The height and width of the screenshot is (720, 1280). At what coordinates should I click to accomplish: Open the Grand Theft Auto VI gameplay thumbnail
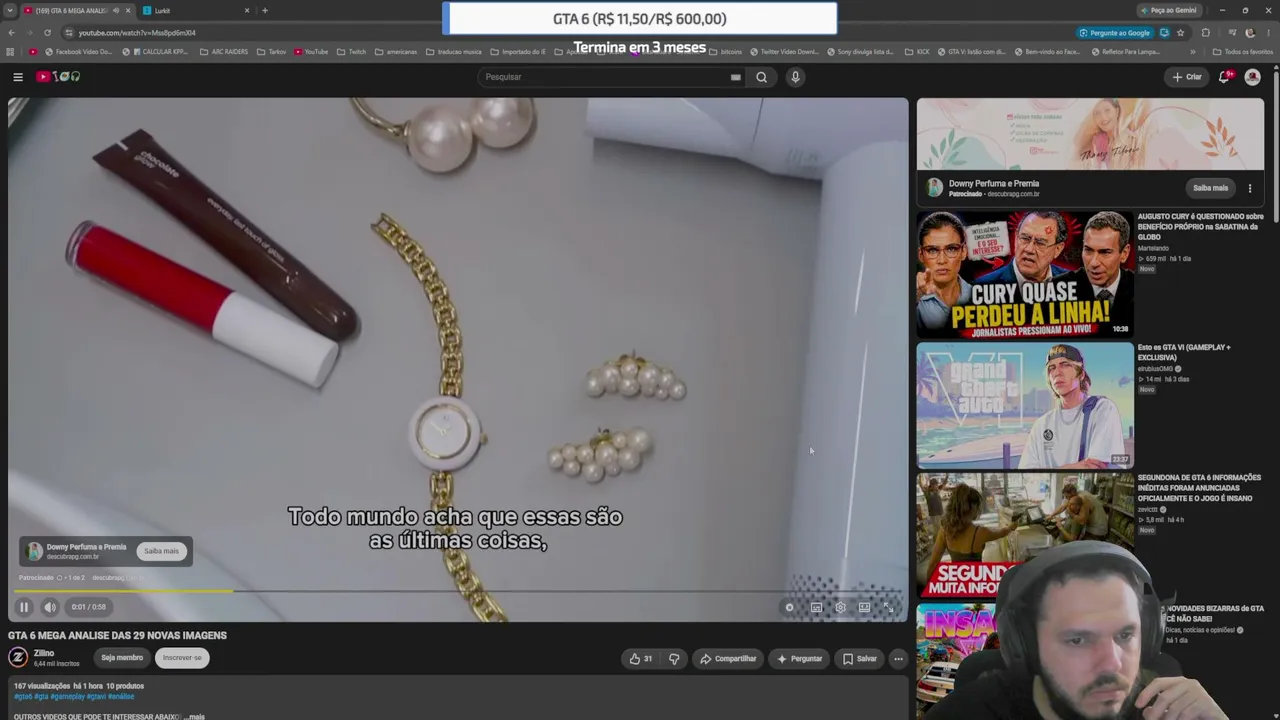pos(1025,405)
